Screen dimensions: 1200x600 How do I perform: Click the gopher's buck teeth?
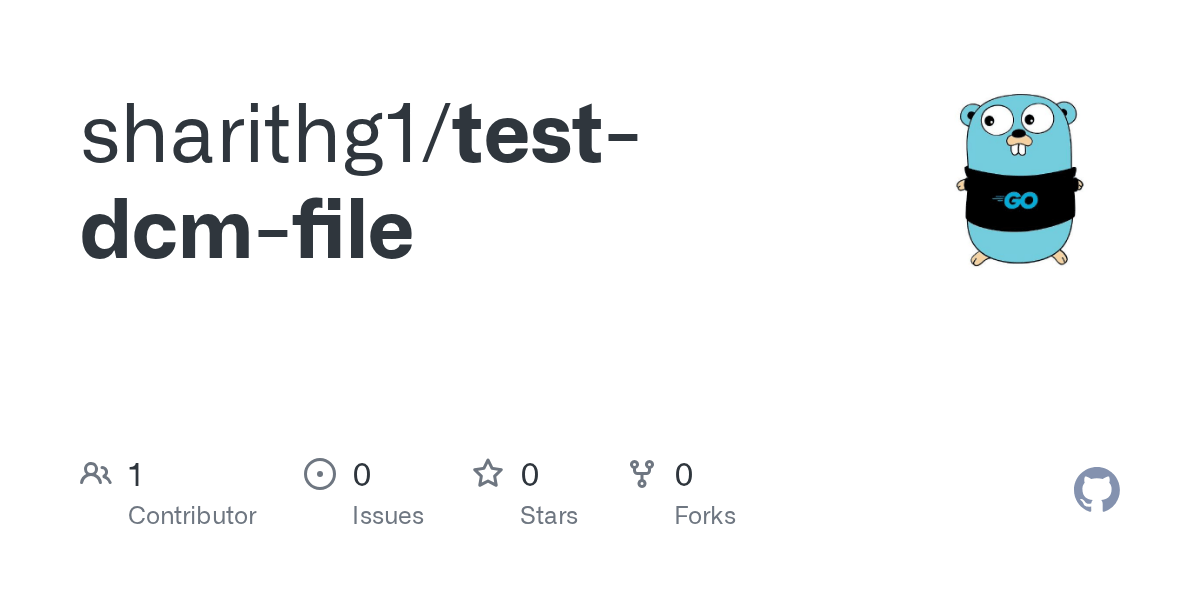click(x=1019, y=148)
